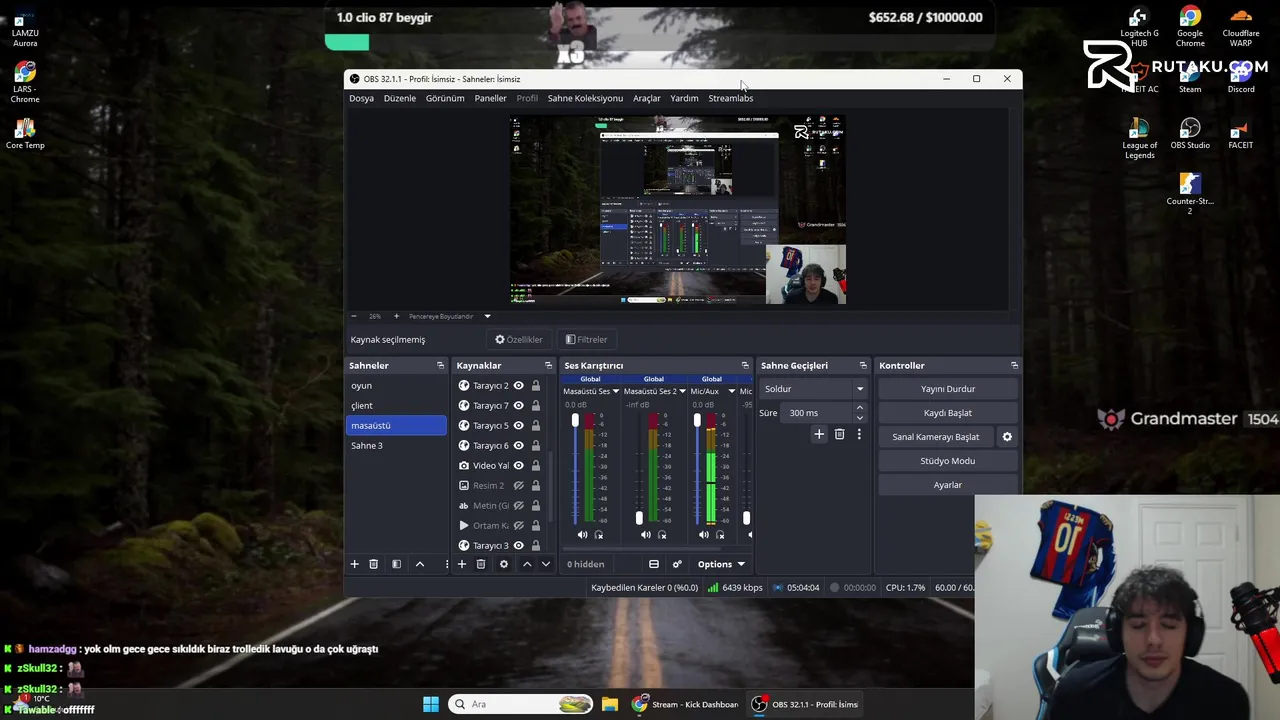
Task: Expand Mic/Aux channel menu arrow
Action: (731, 392)
